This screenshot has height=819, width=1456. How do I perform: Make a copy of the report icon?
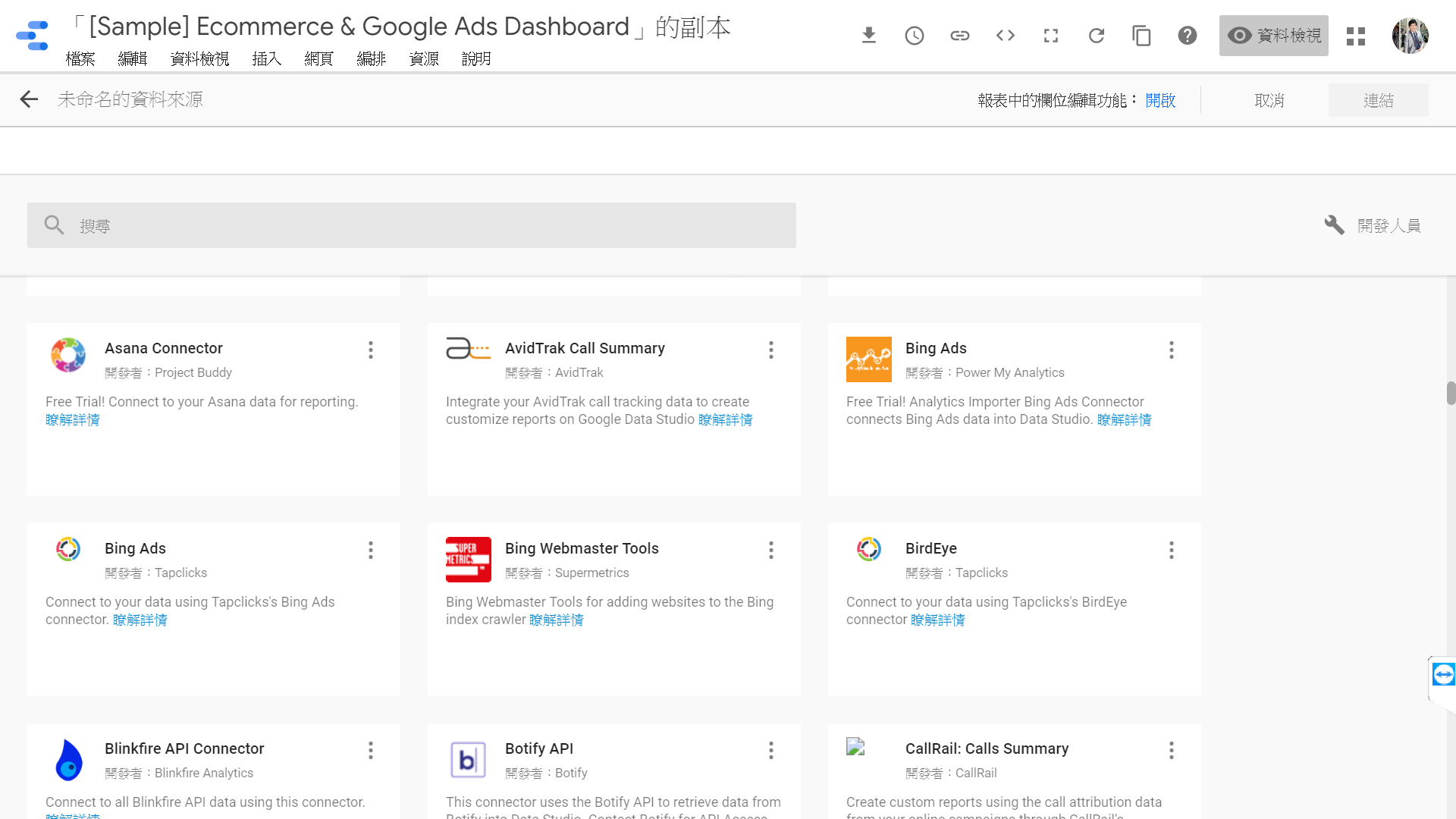(x=1142, y=36)
